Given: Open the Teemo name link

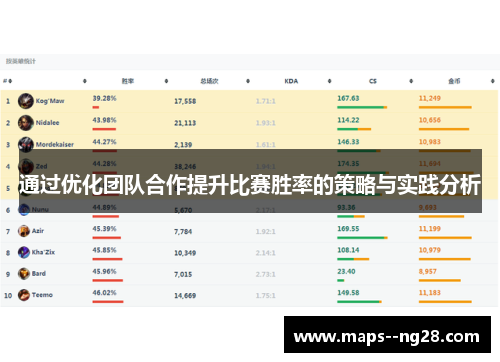Looking at the screenshot, I should click(42, 295).
